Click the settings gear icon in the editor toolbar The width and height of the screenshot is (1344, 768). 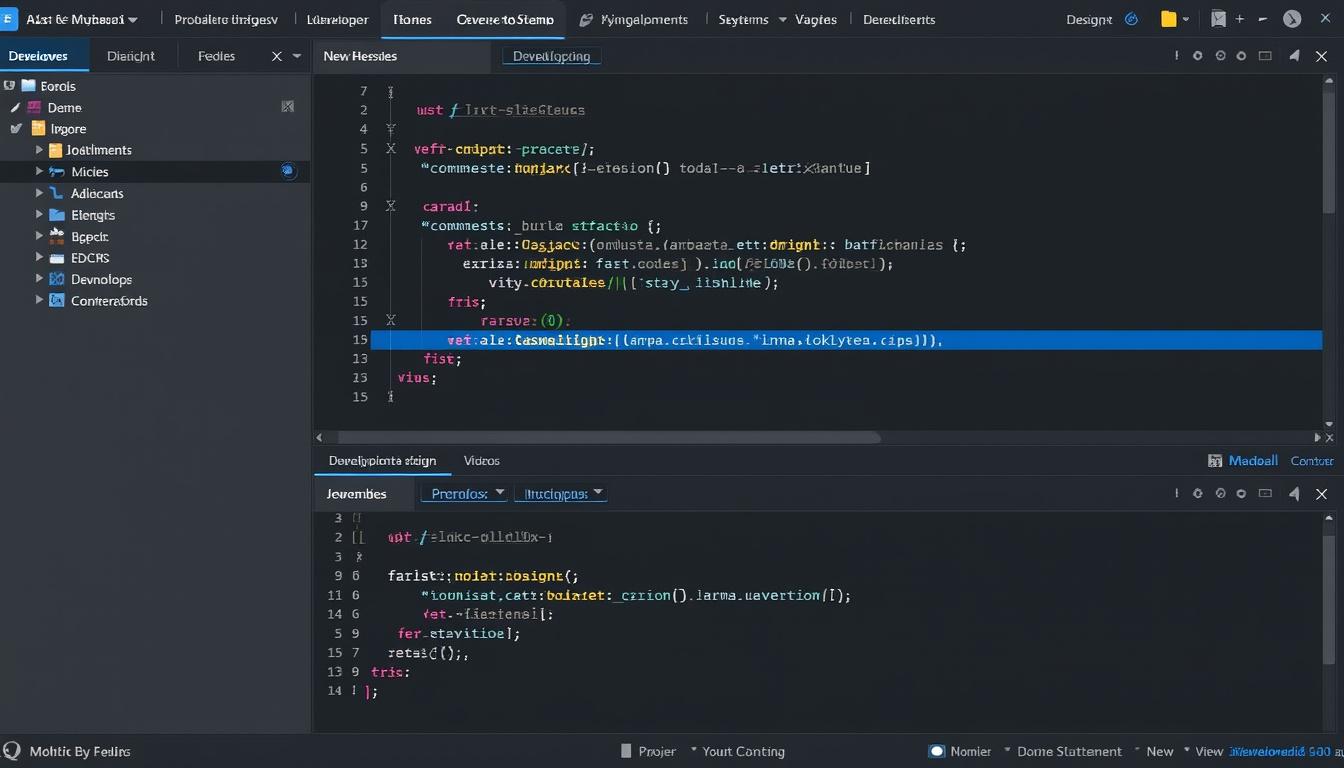pyautogui.click(x=1197, y=56)
